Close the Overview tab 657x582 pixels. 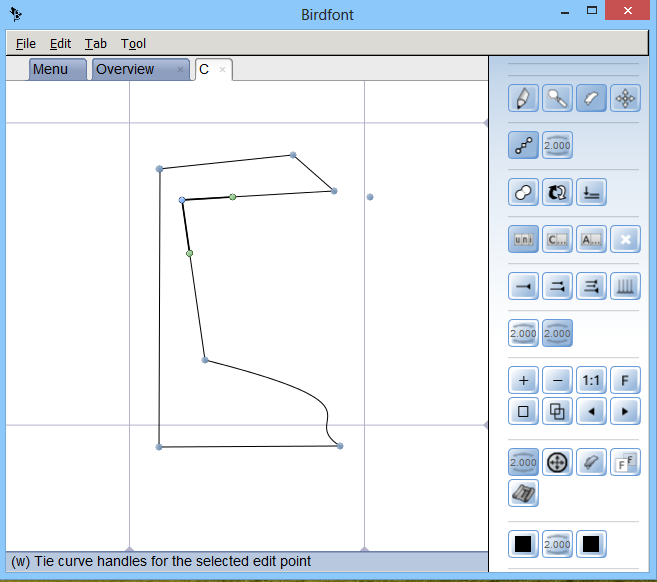tap(180, 70)
